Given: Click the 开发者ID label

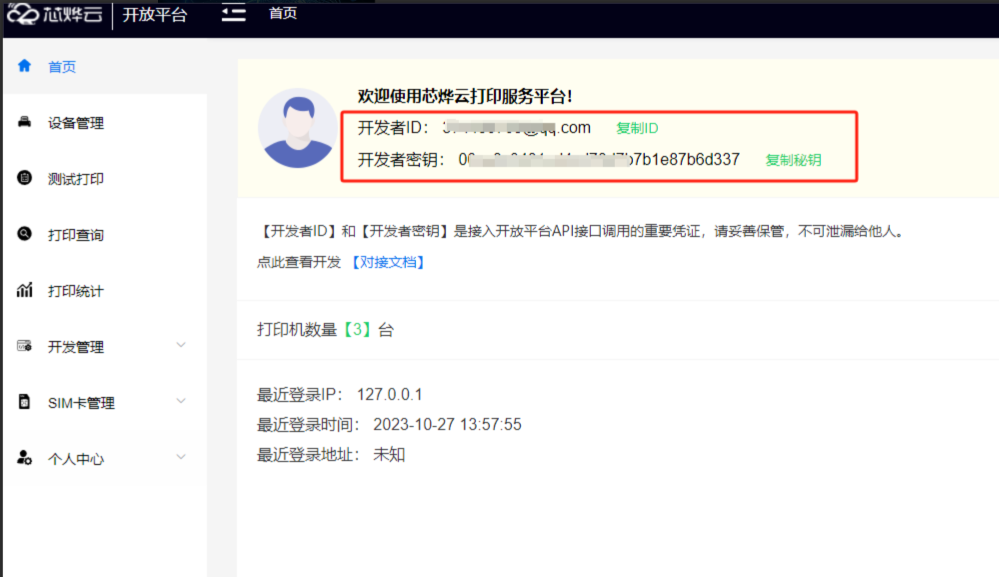Looking at the screenshot, I should pyautogui.click(x=393, y=128).
